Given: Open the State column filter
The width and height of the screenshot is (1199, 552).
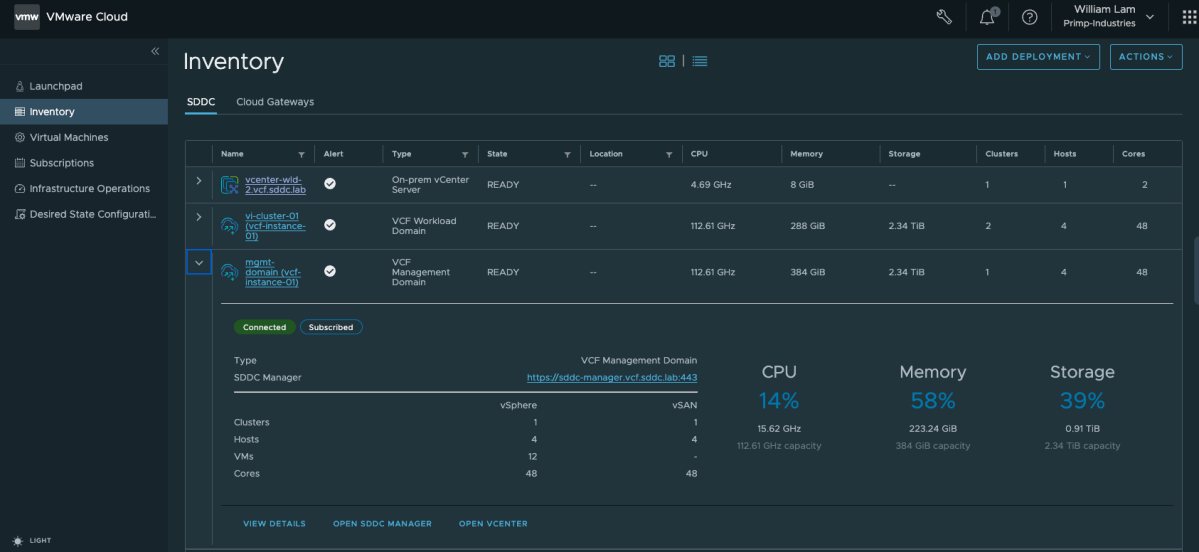Looking at the screenshot, I should pyautogui.click(x=567, y=154).
